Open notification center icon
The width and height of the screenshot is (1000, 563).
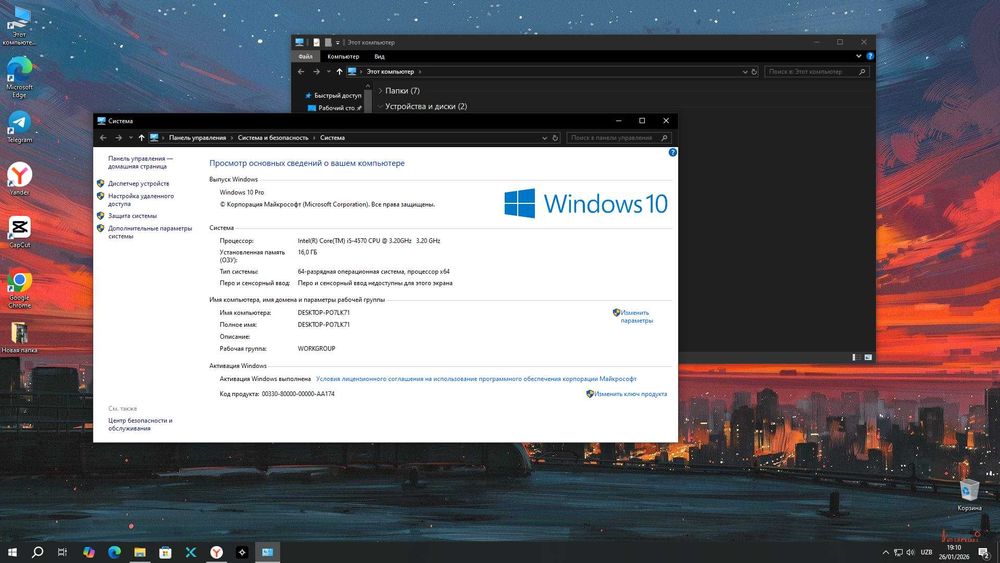[984, 552]
